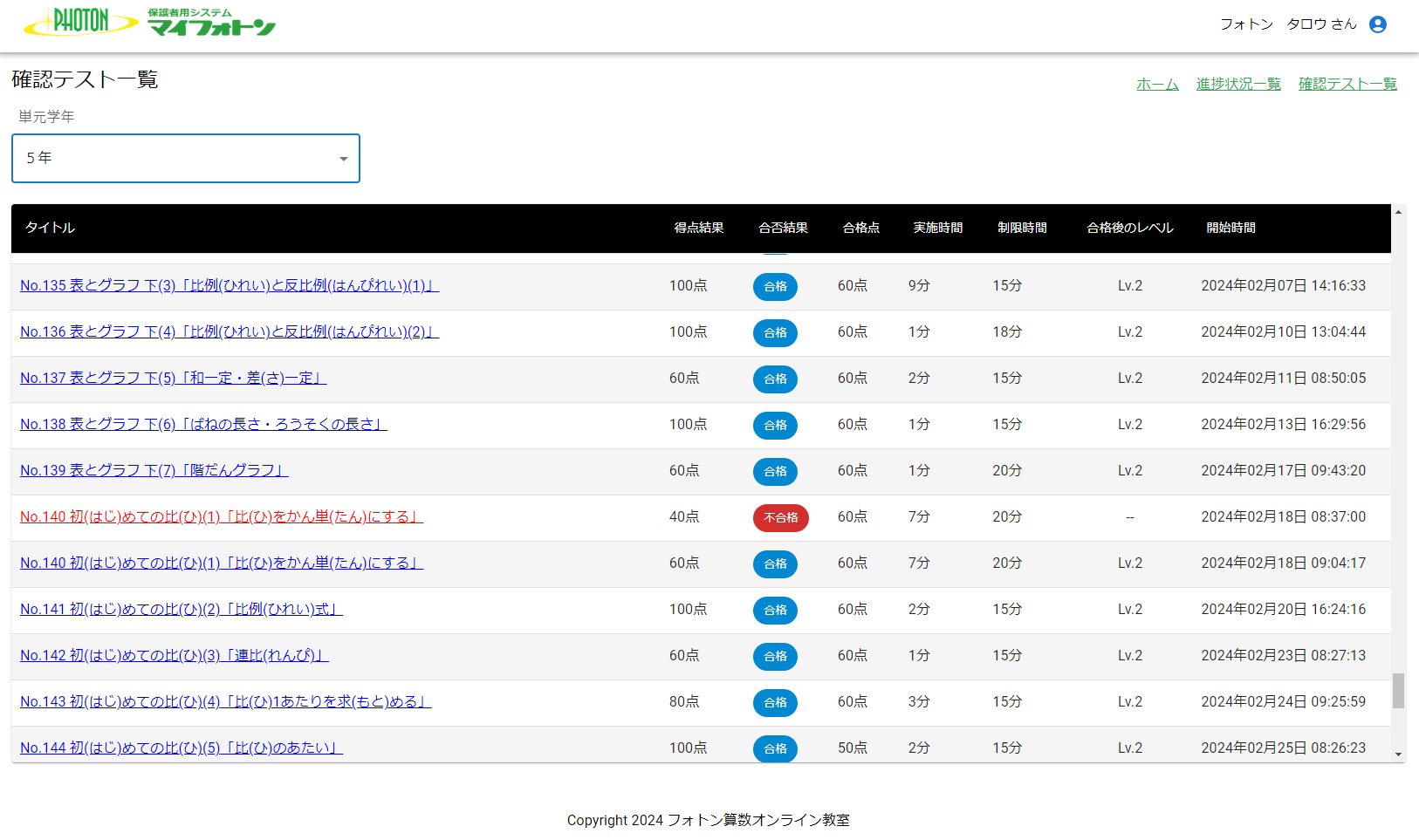Click the 合格 badge for No.141
1419x840 pixels.
(775, 611)
